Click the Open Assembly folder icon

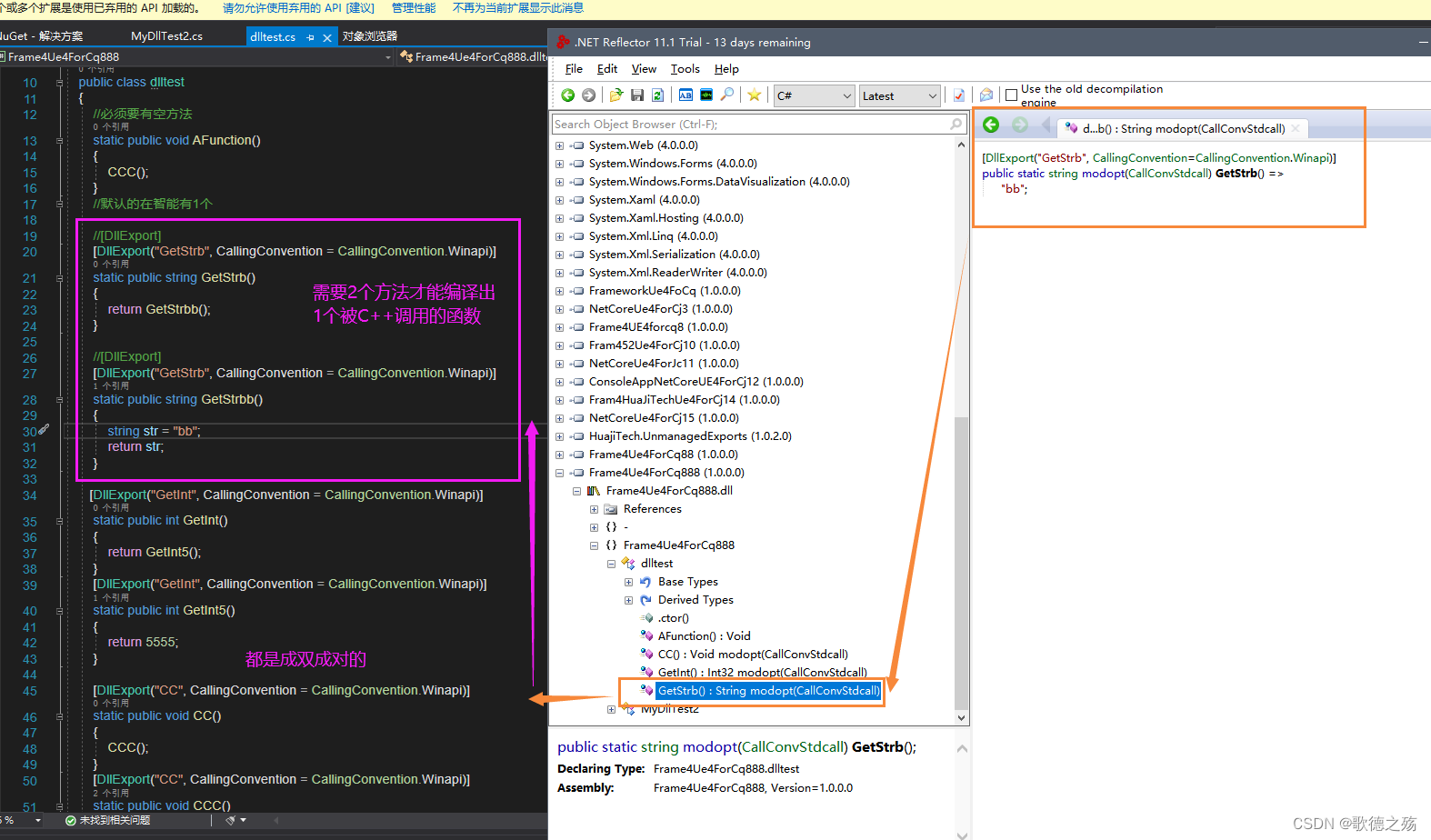[616, 95]
